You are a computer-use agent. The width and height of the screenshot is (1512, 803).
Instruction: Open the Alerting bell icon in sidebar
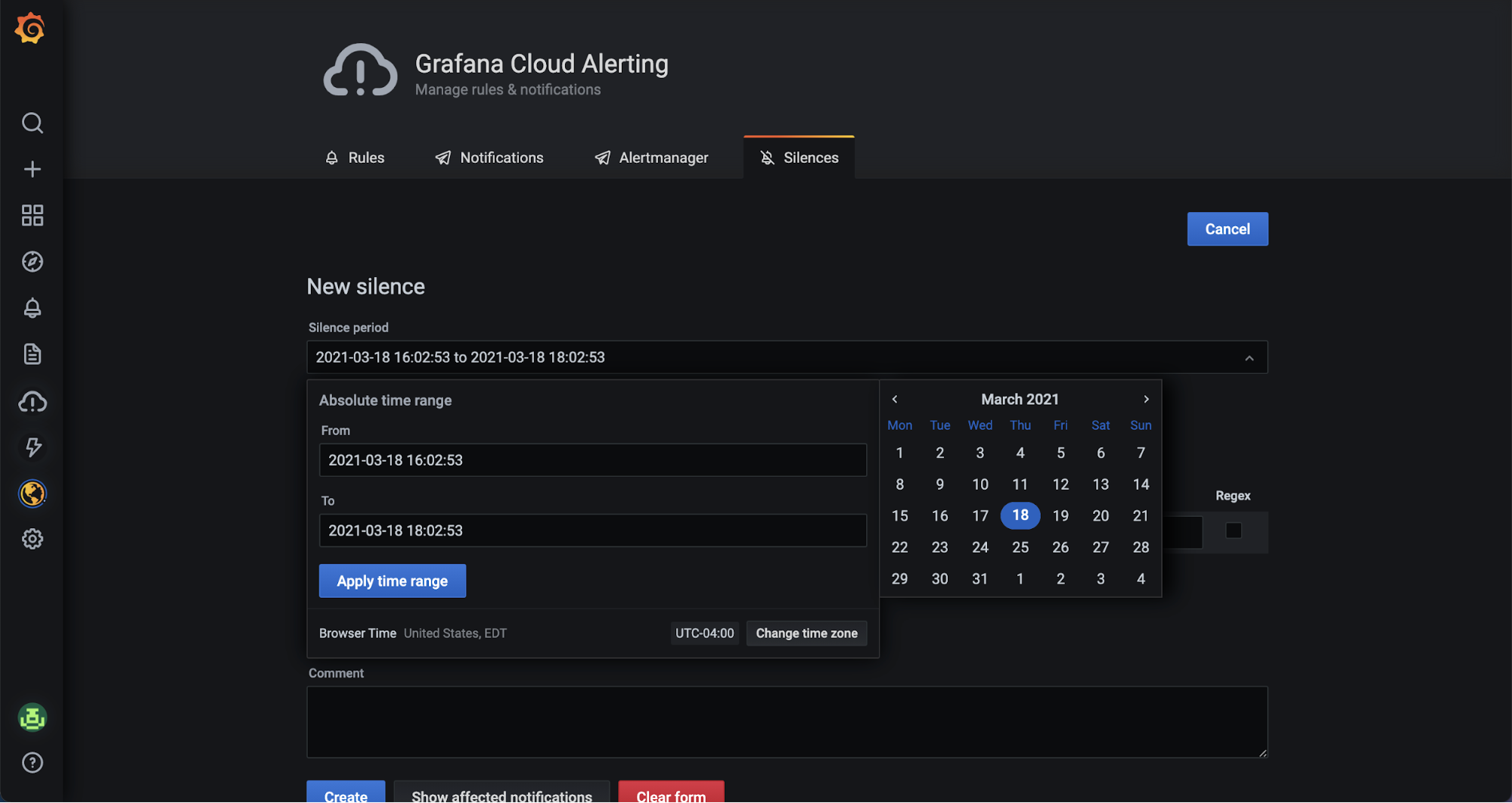tap(32, 308)
